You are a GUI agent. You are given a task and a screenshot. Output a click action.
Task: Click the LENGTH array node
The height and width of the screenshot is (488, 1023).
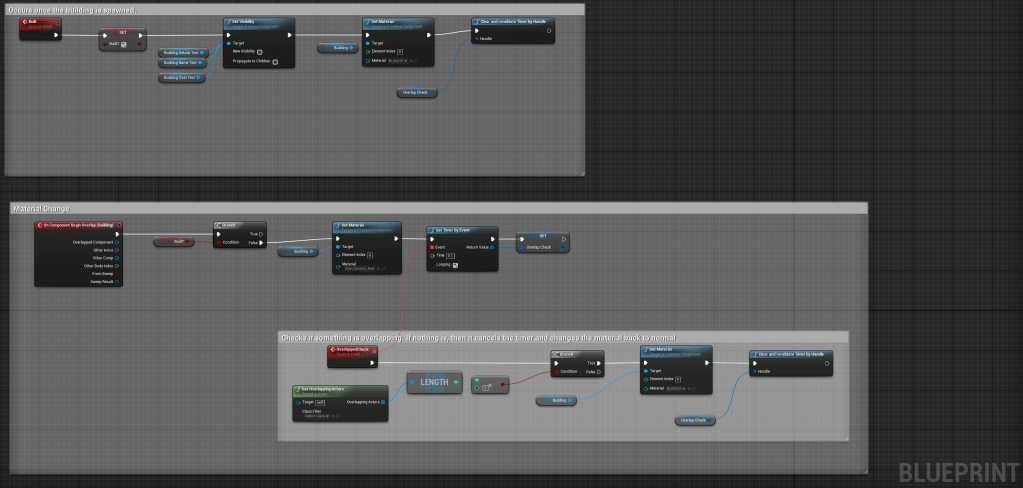tap(433, 381)
